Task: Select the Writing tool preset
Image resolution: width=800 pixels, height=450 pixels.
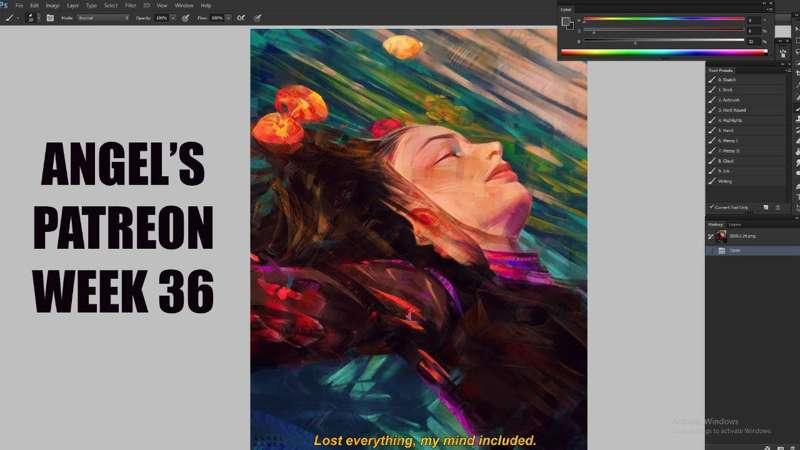Action: [746, 181]
